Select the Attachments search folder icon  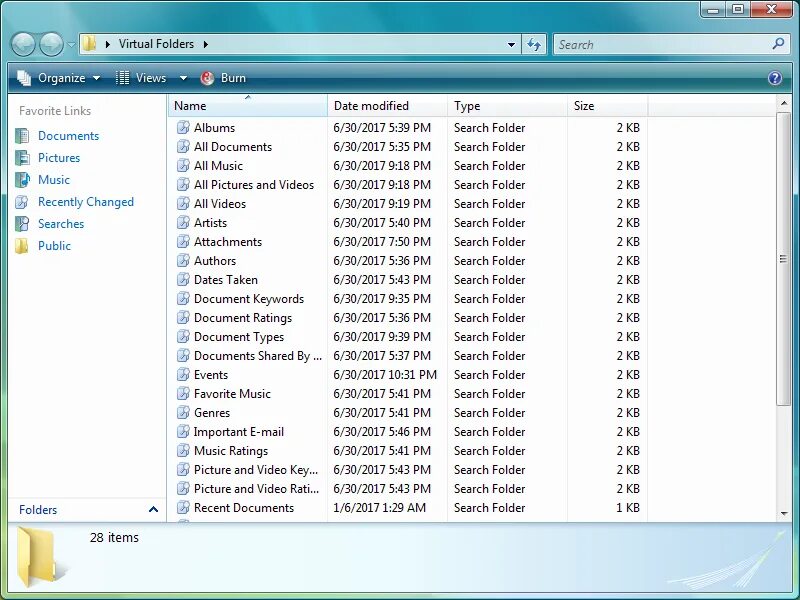(183, 241)
